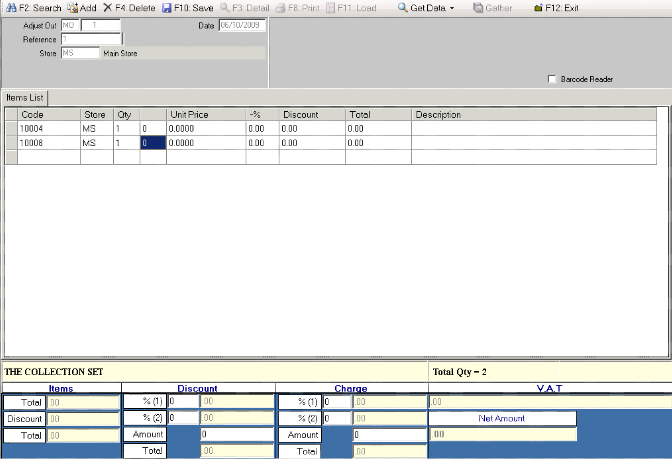Click the Net Amount button

pos(502,418)
